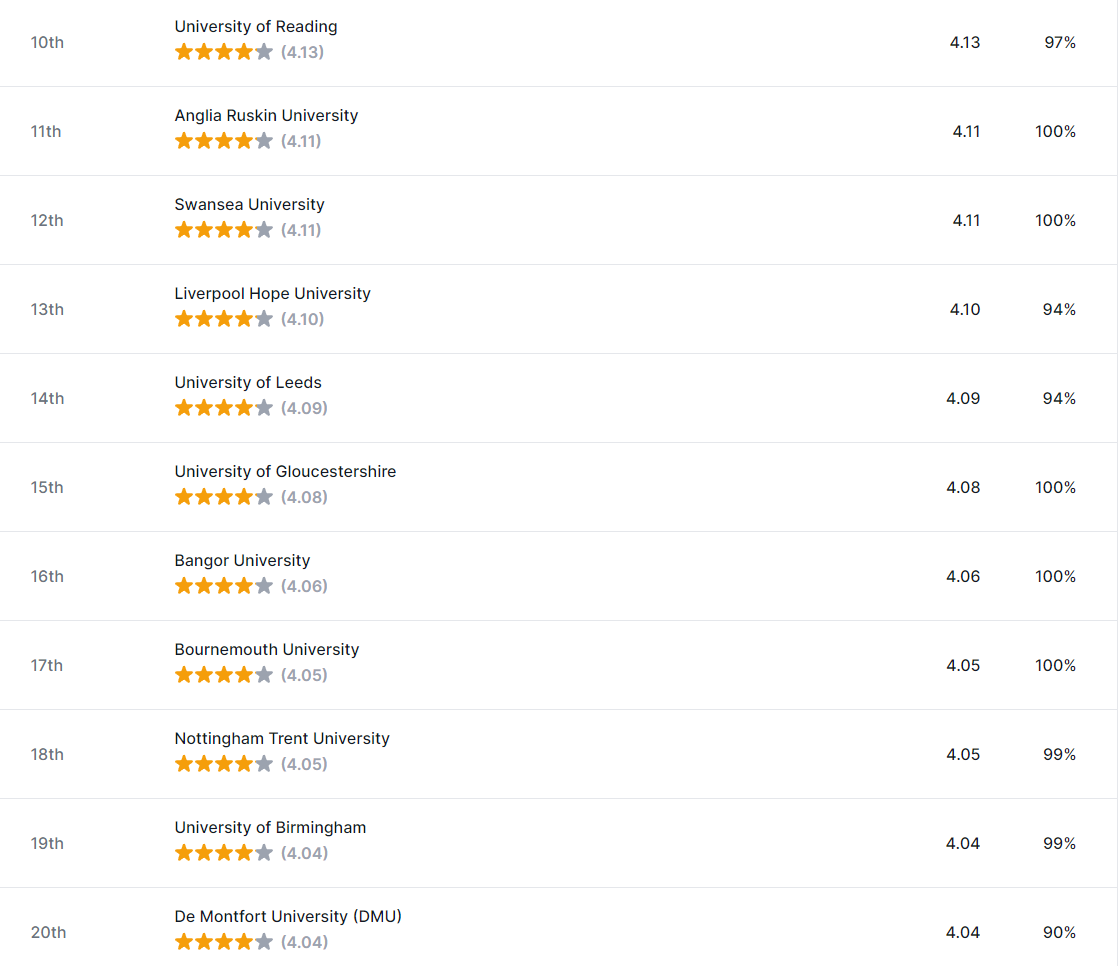1119x966 pixels.
Task: Click University of Reading star rating
Action: point(224,52)
